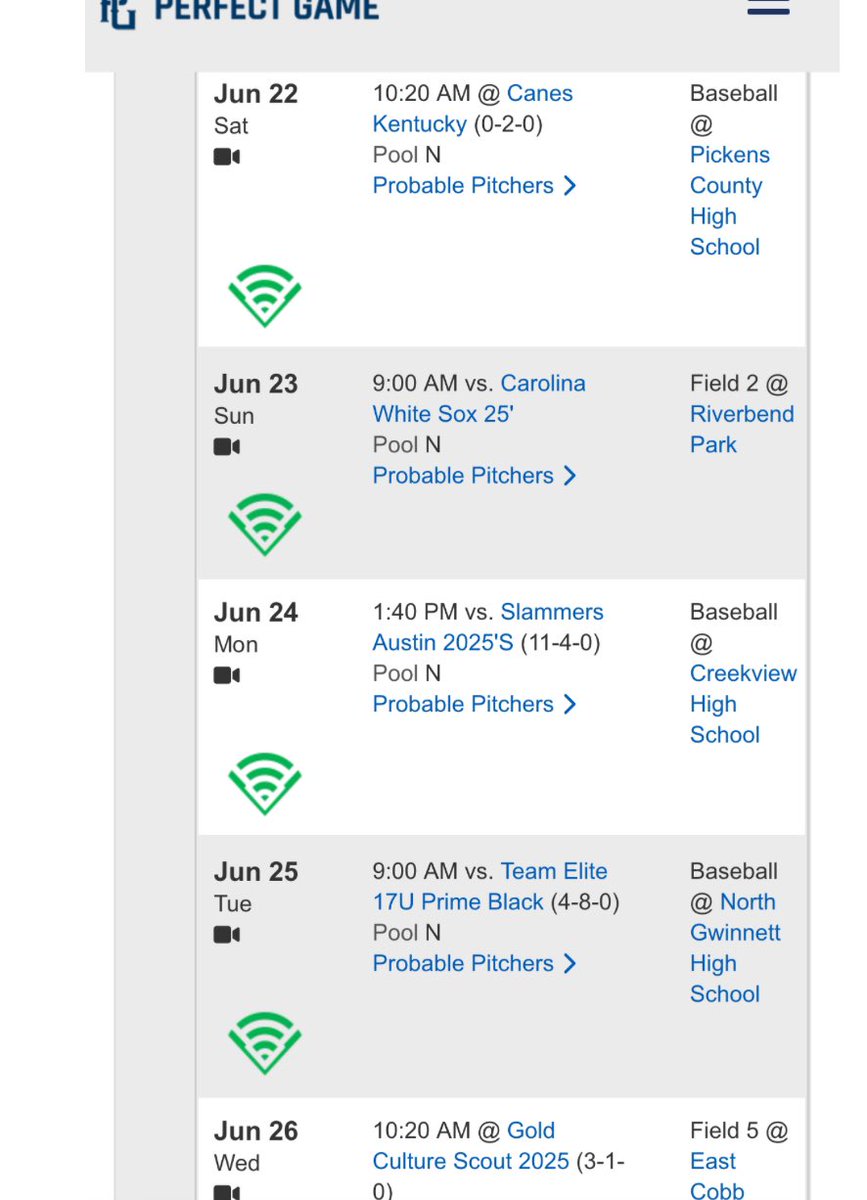
Task: Open the Canes Kentucky team link
Action: click(473, 109)
